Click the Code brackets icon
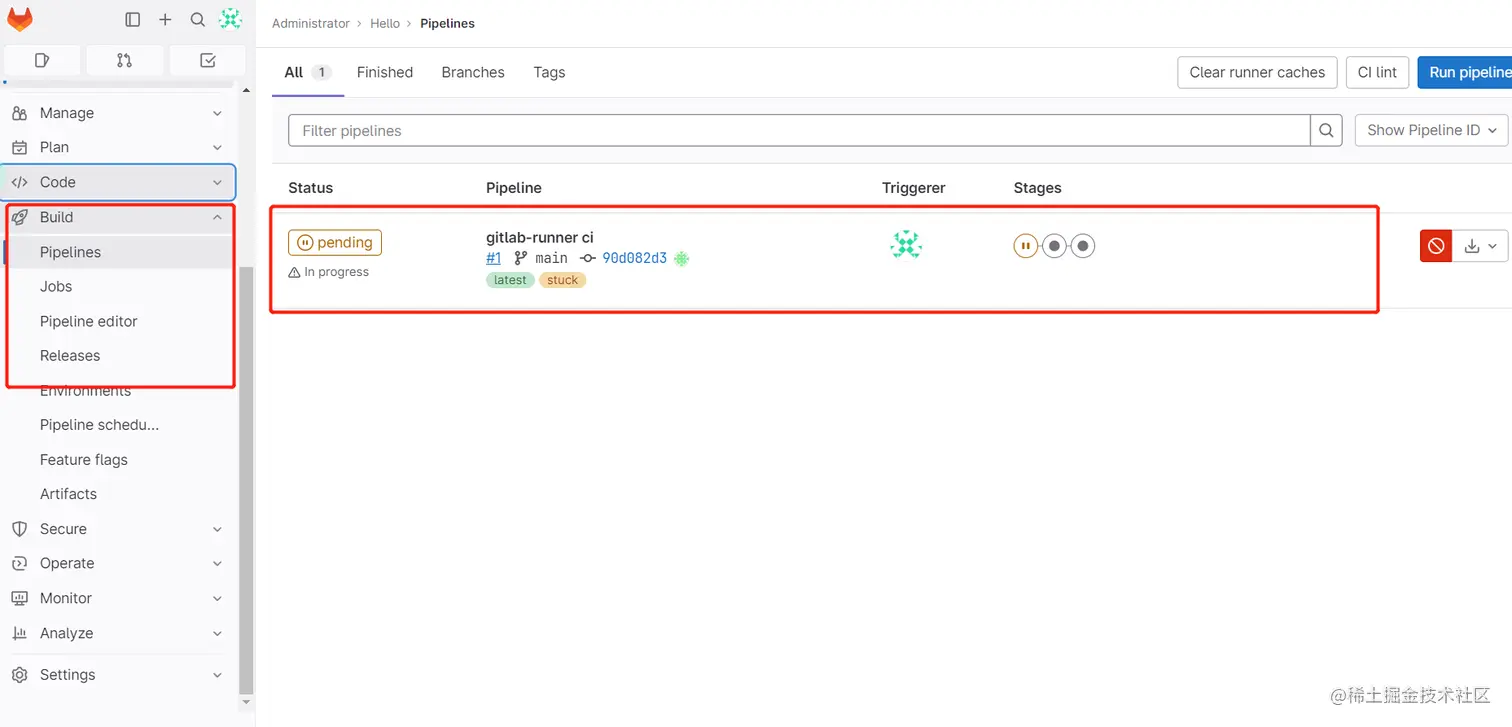This screenshot has height=727, width=1512. coord(20,182)
